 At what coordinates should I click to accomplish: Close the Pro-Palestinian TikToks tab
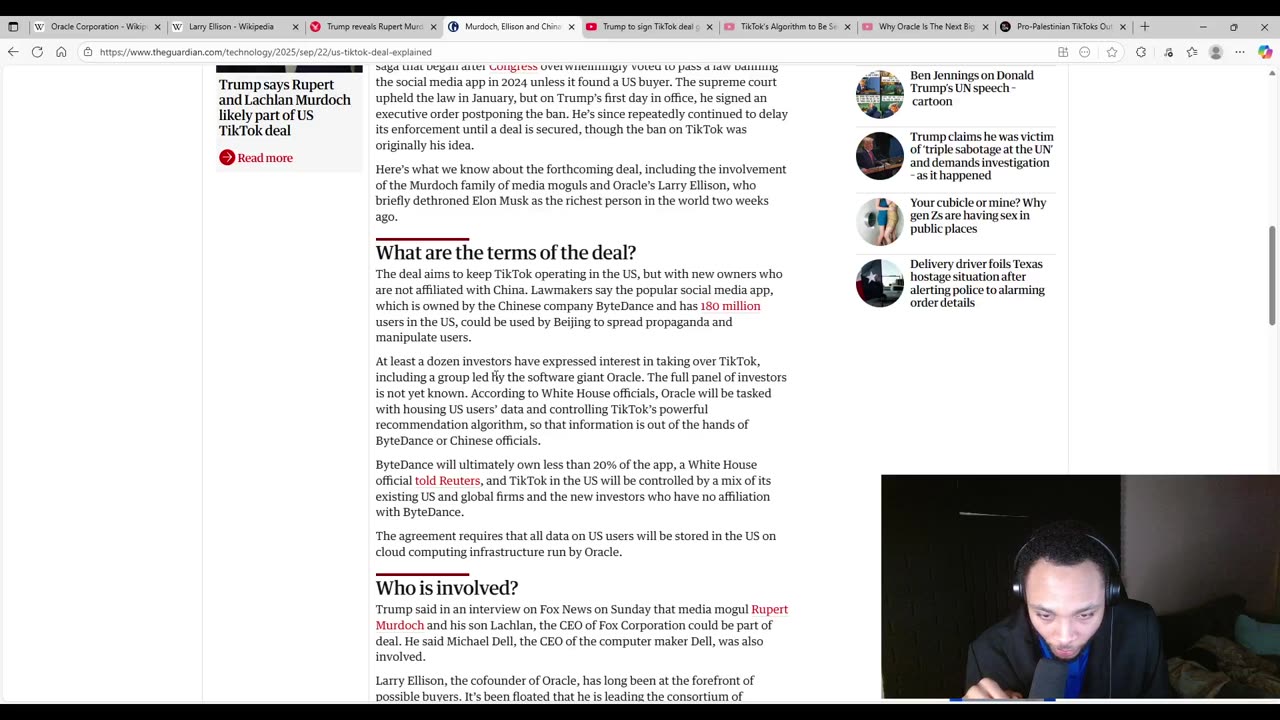(x=1123, y=27)
